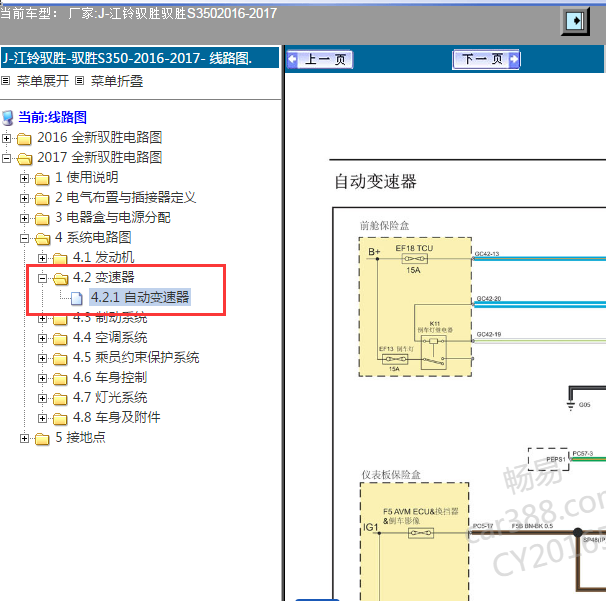This screenshot has height=601, width=606.
Task: Click folder icon of 4.5 乘员约束保护系统
Action: click(x=60, y=359)
